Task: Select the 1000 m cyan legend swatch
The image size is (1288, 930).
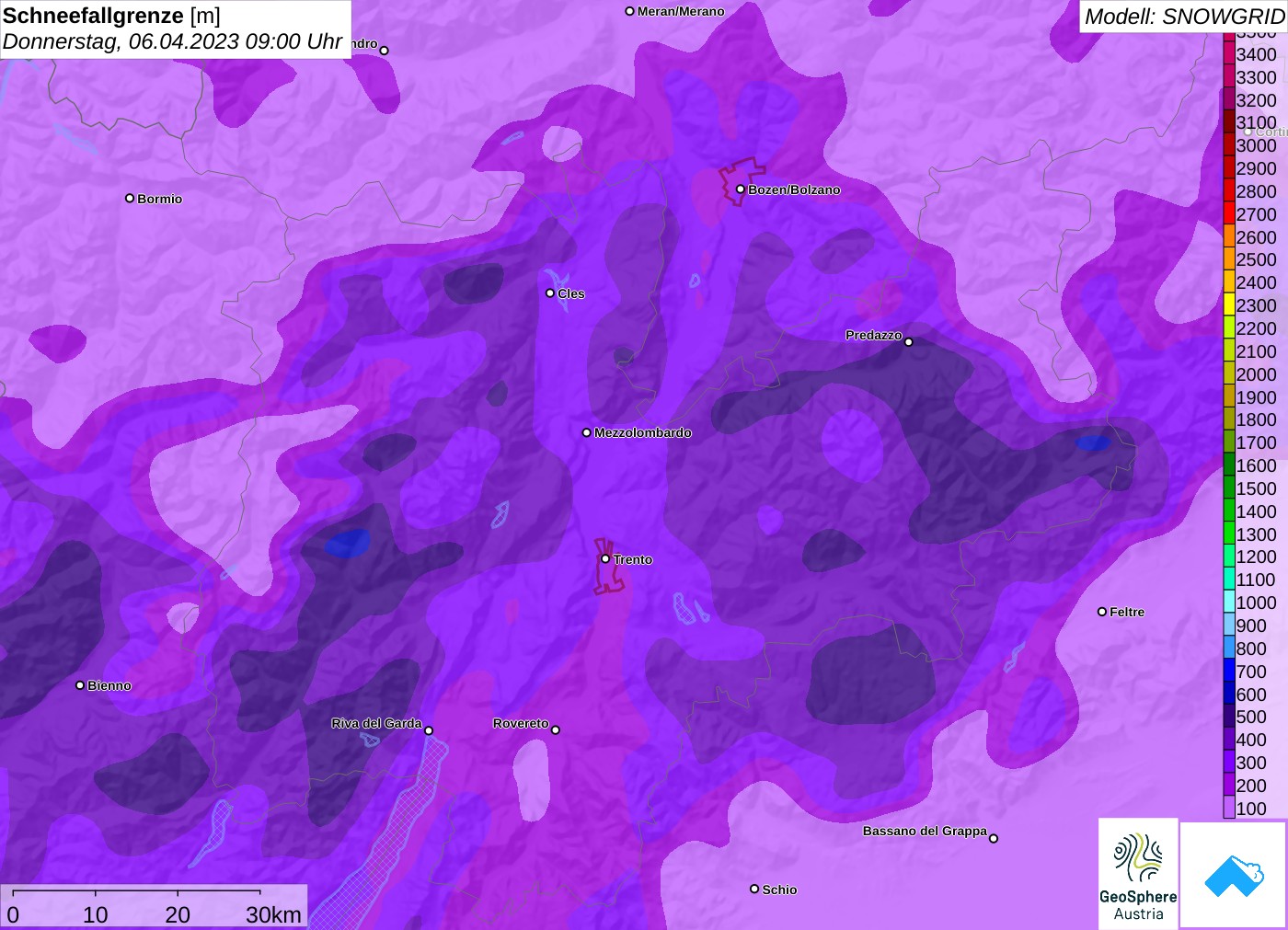Action: click(x=1229, y=602)
